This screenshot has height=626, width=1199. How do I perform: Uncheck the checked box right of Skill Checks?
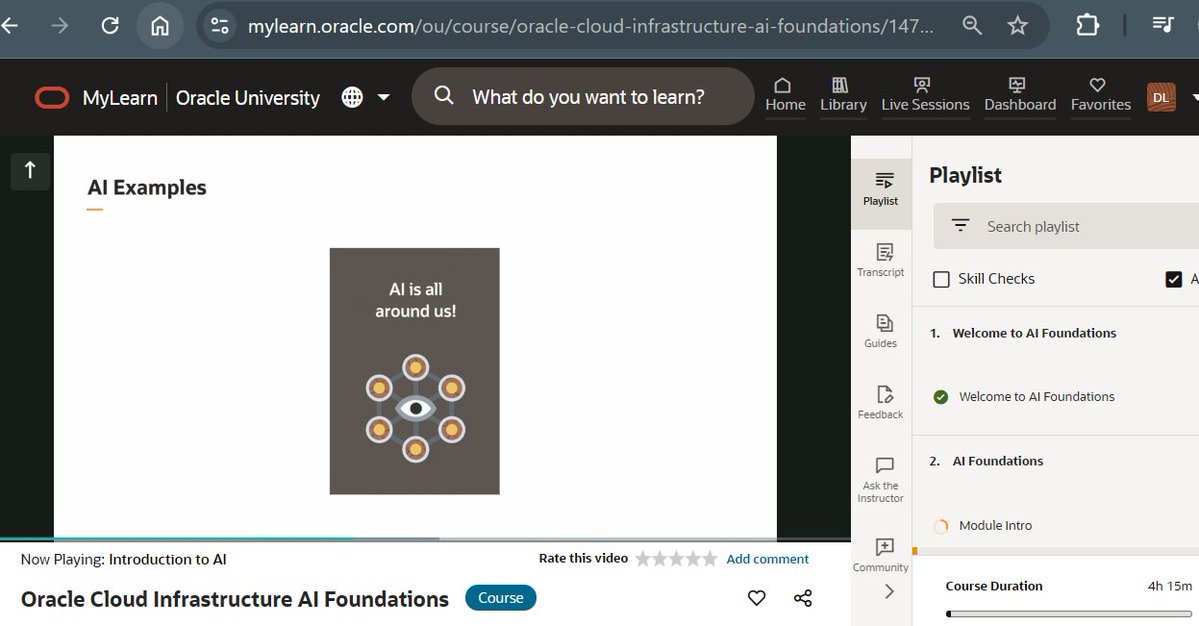(x=1173, y=279)
